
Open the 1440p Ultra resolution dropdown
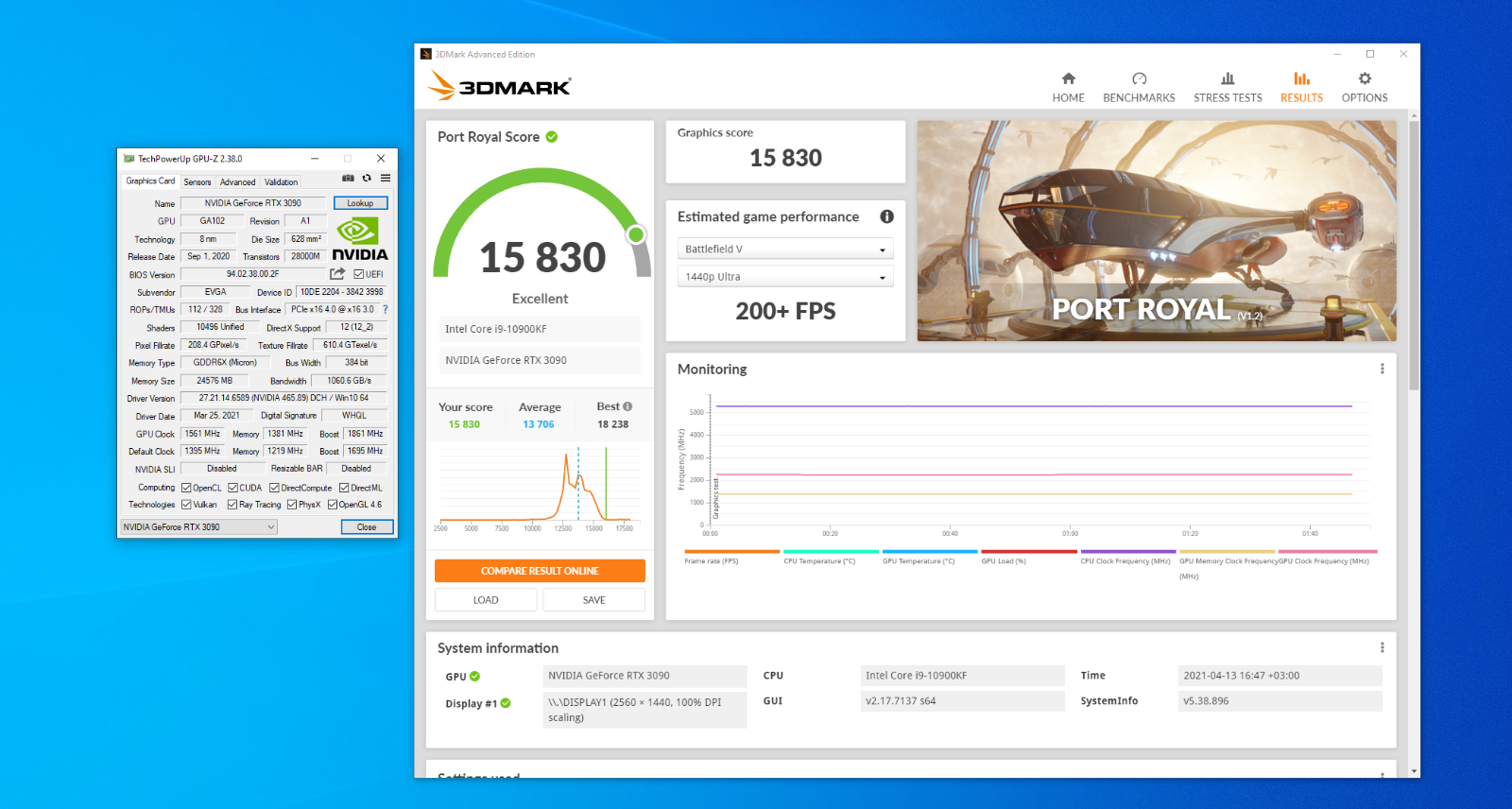coord(785,277)
